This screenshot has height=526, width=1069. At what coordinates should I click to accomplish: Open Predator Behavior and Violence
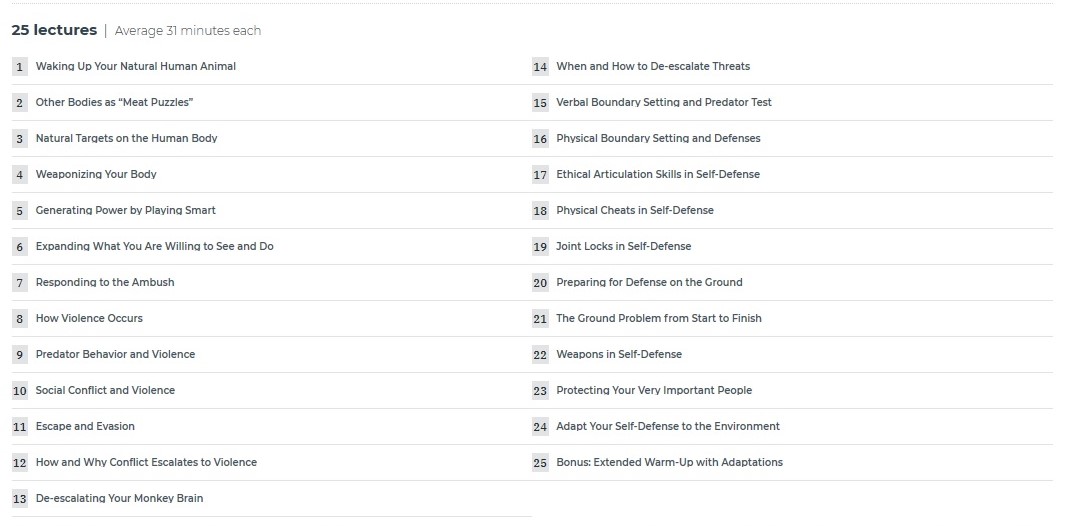115,354
